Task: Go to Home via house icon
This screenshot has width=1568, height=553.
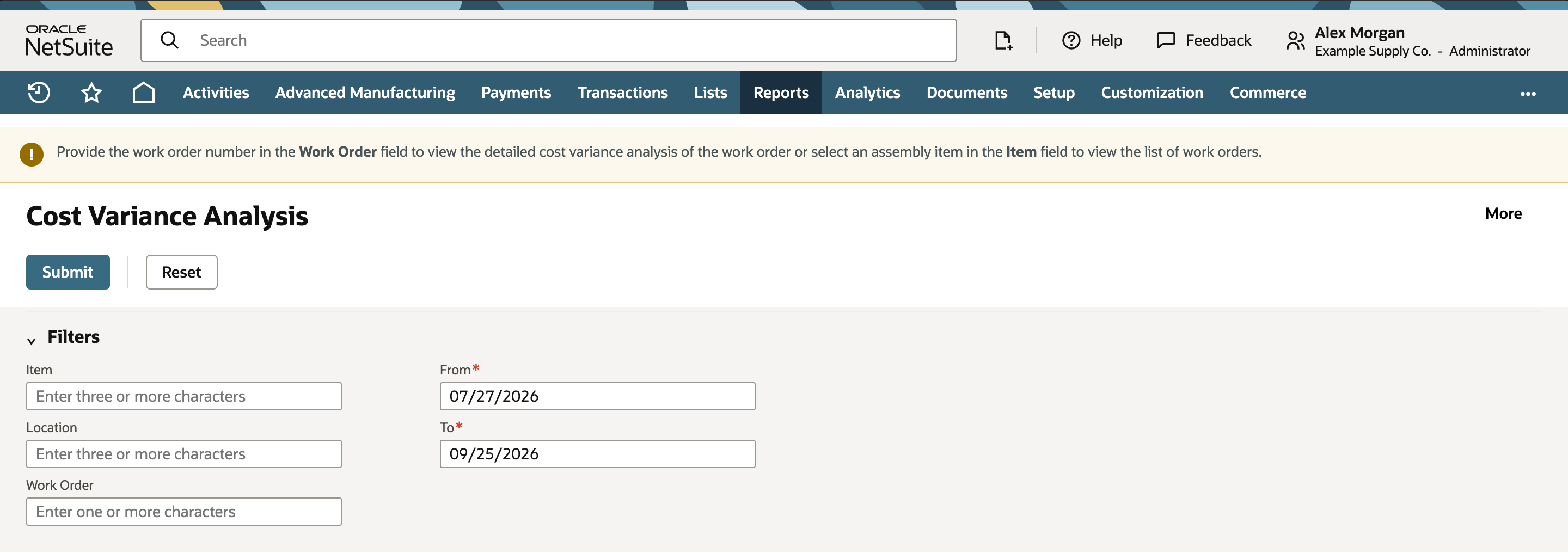Action: pyautogui.click(x=144, y=93)
